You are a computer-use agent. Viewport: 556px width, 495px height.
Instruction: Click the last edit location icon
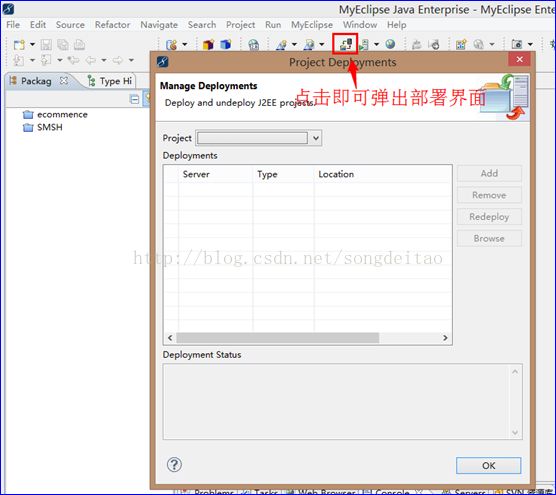pyautogui.click(x=73, y=60)
